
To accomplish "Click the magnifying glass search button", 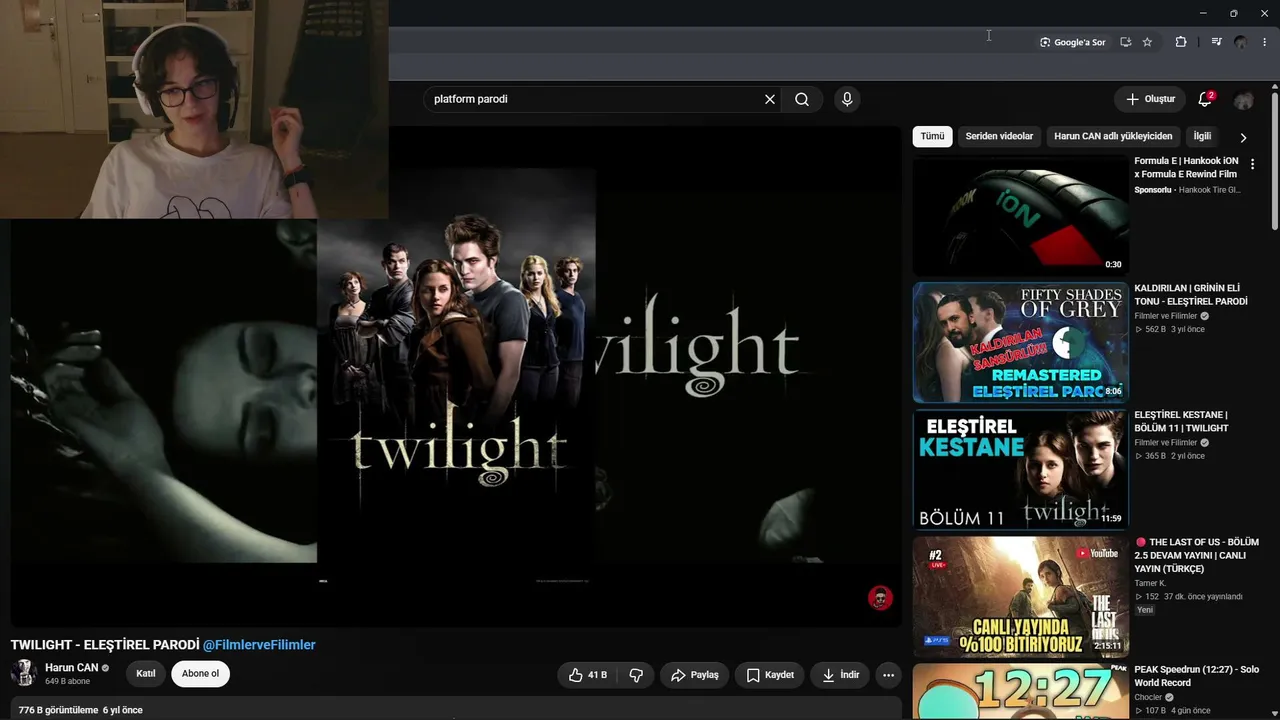I will pos(802,99).
